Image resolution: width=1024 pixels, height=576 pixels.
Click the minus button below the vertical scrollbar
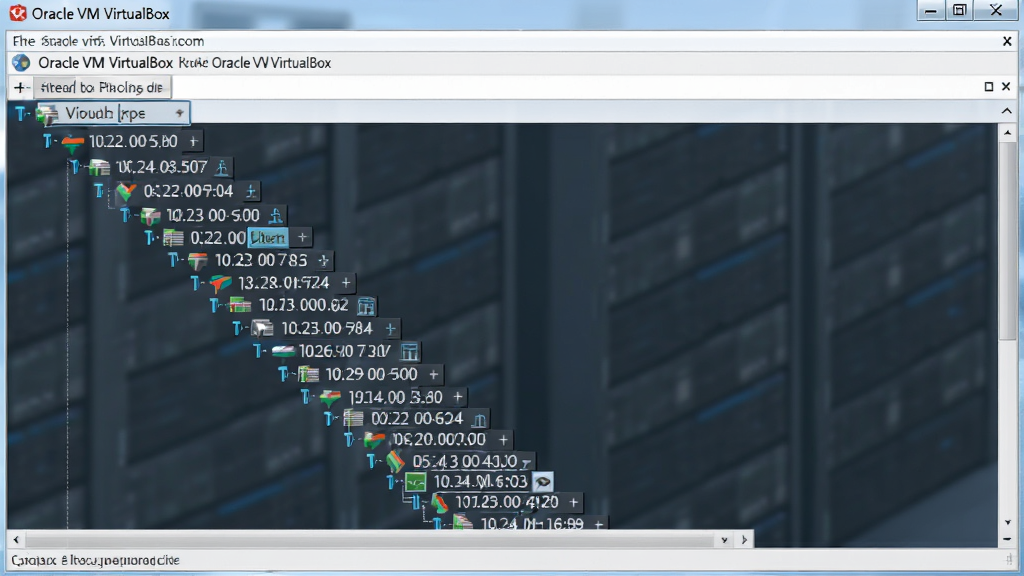point(1007,539)
